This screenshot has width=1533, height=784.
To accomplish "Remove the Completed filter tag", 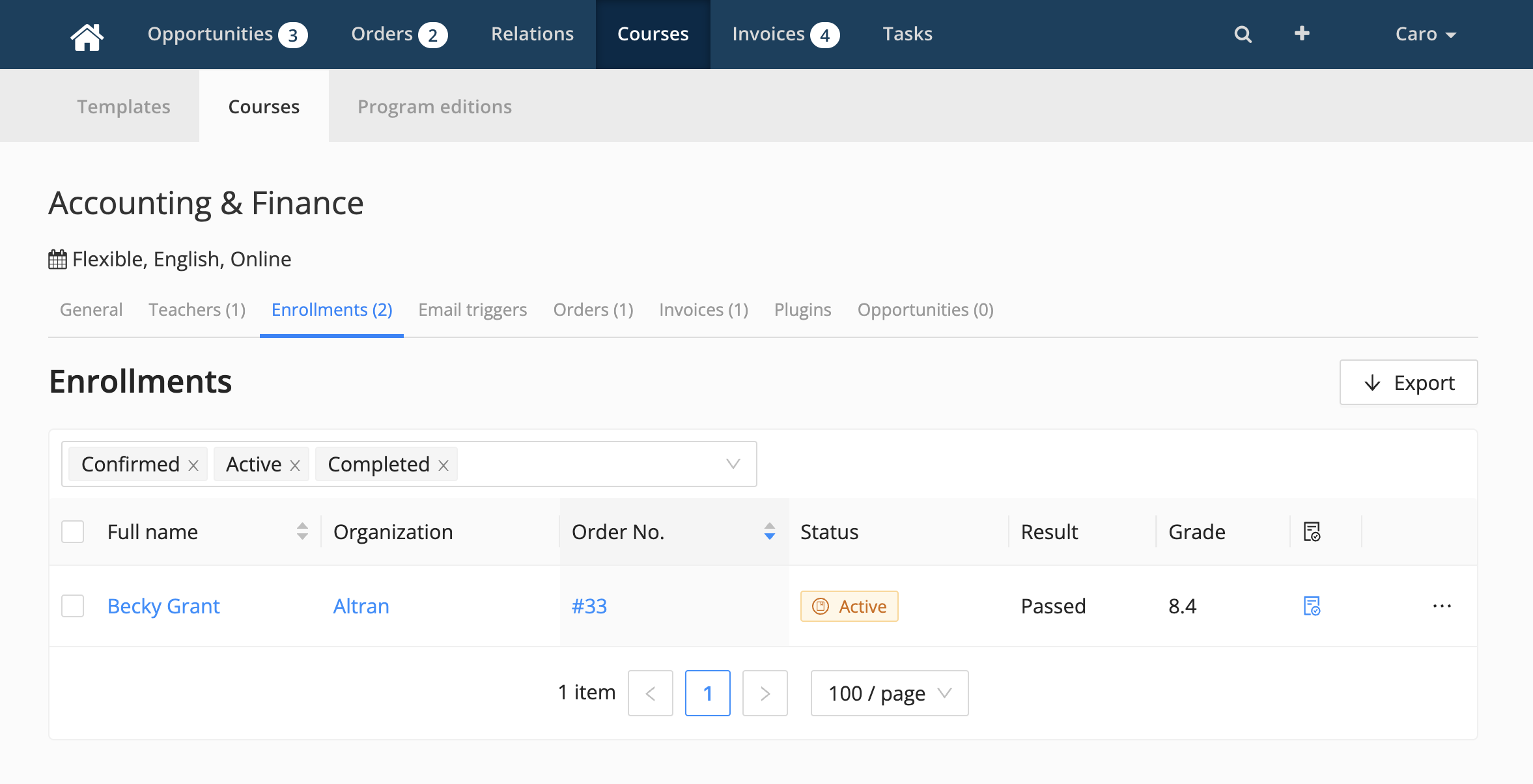I will (x=443, y=465).
